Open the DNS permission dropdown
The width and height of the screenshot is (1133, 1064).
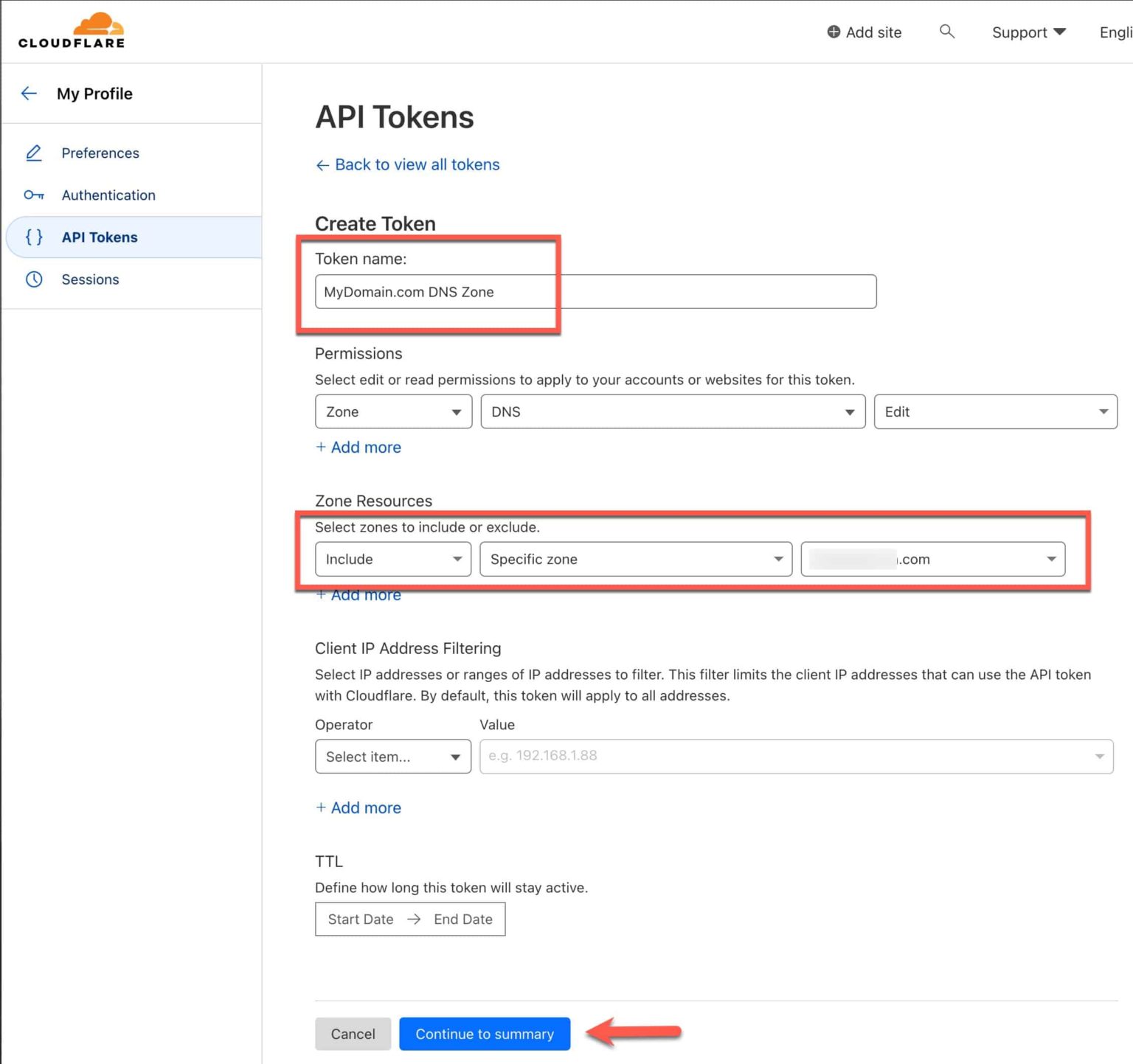pos(672,411)
